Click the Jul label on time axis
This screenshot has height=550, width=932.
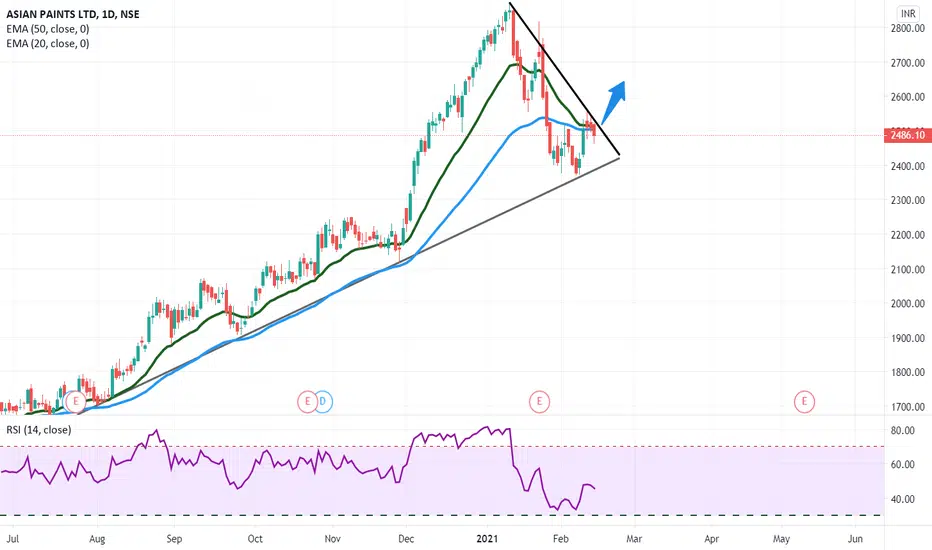point(12,539)
